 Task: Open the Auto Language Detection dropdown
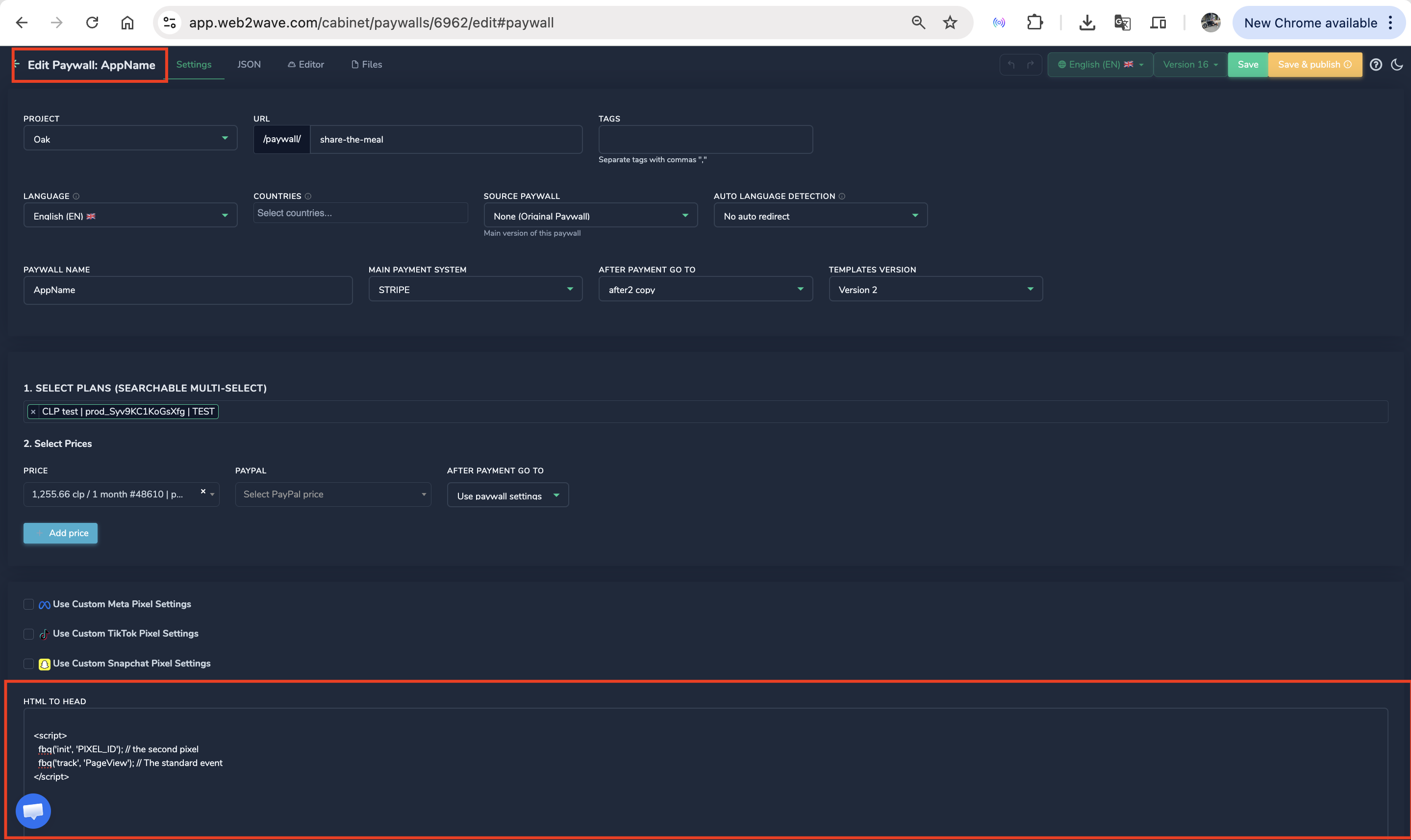(820, 216)
